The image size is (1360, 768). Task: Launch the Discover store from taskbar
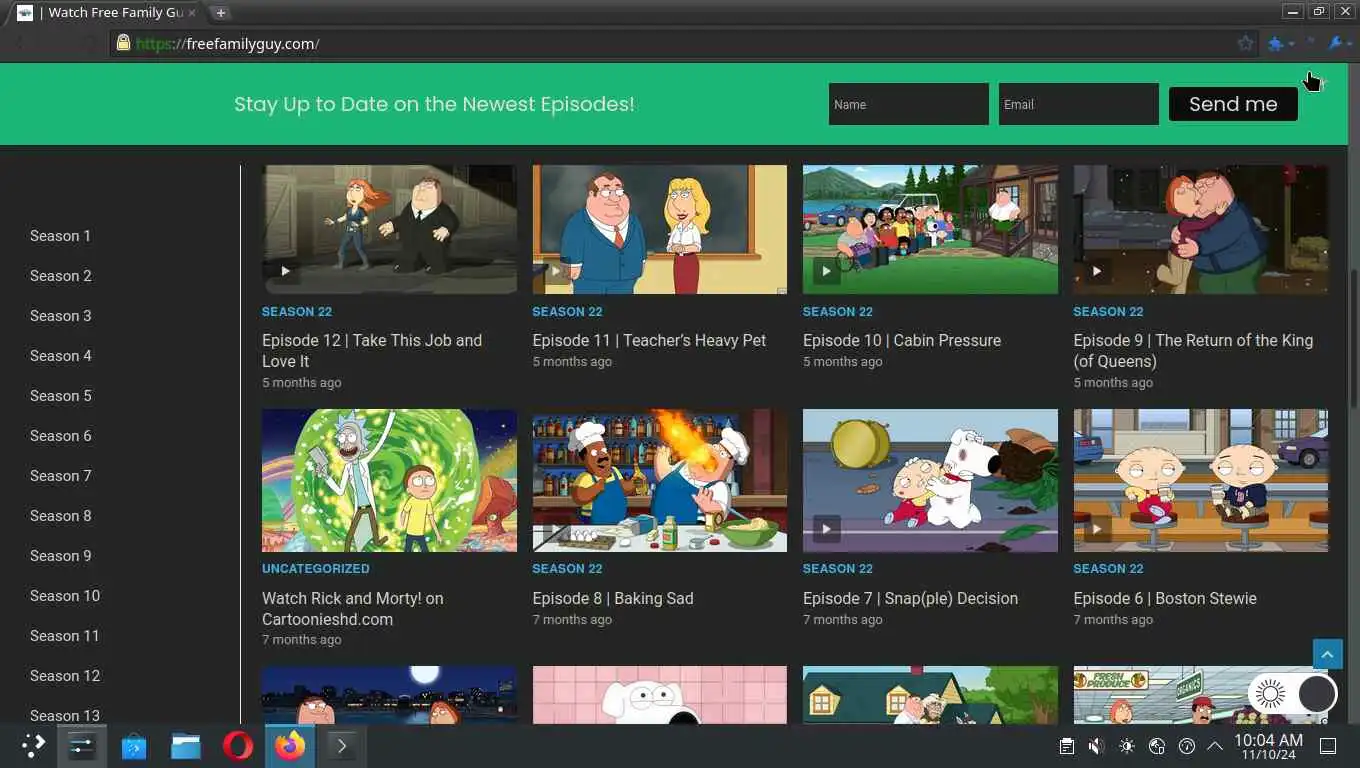click(134, 746)
